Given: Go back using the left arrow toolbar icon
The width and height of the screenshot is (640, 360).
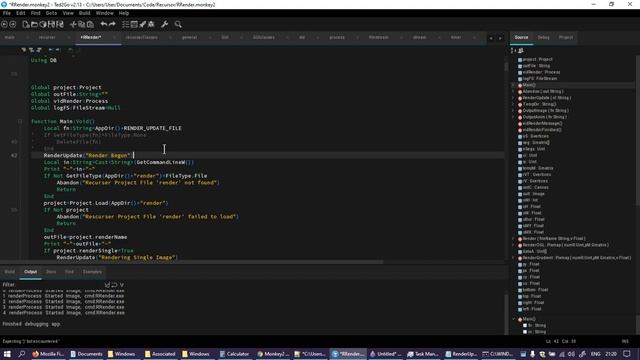Looking at the screenshot, I should [x=4, y=24].
